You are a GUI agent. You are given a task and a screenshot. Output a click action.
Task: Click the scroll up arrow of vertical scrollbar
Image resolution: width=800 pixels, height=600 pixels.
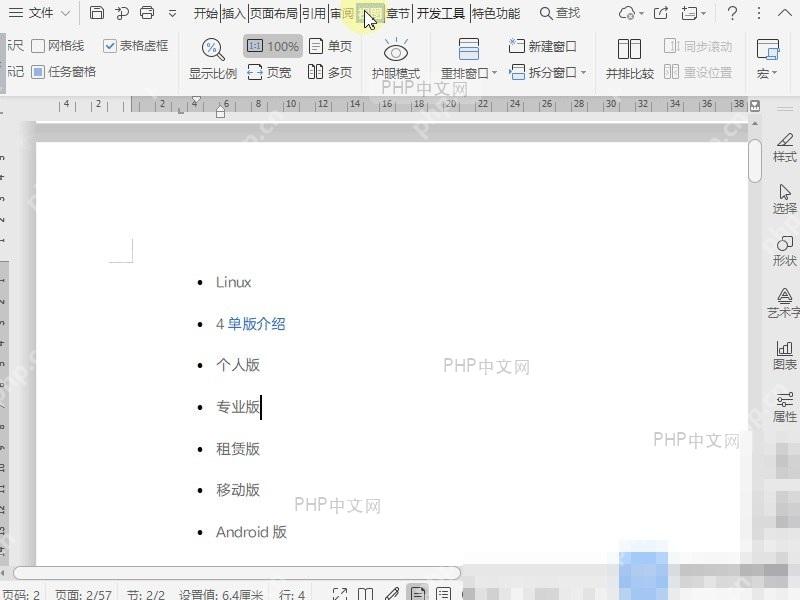point(755,124)
